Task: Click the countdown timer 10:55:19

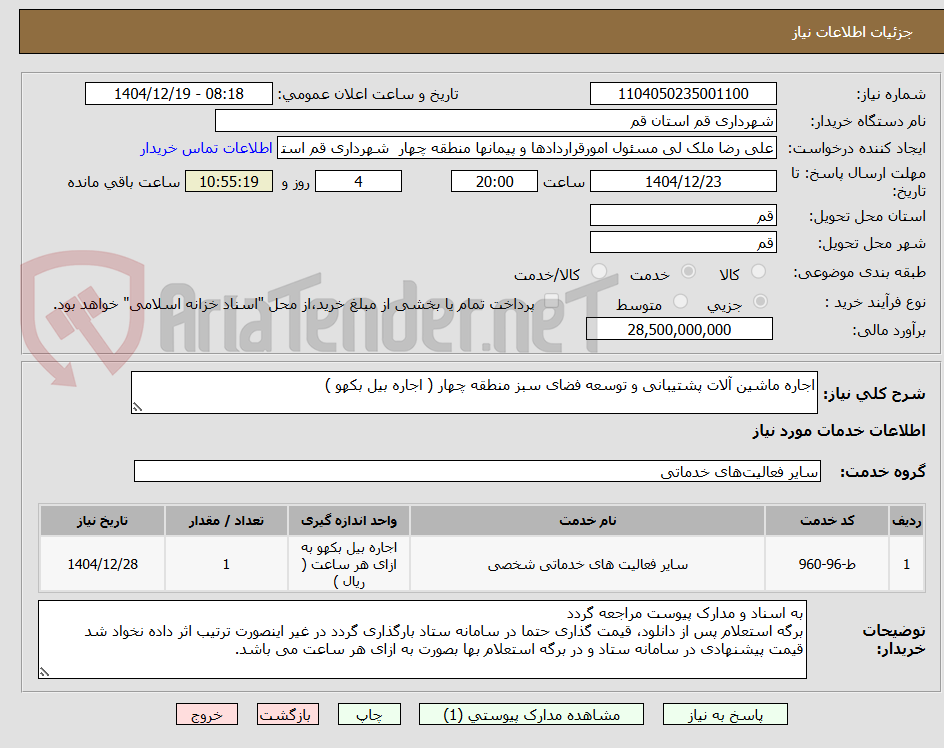Action: click(229, 181)
